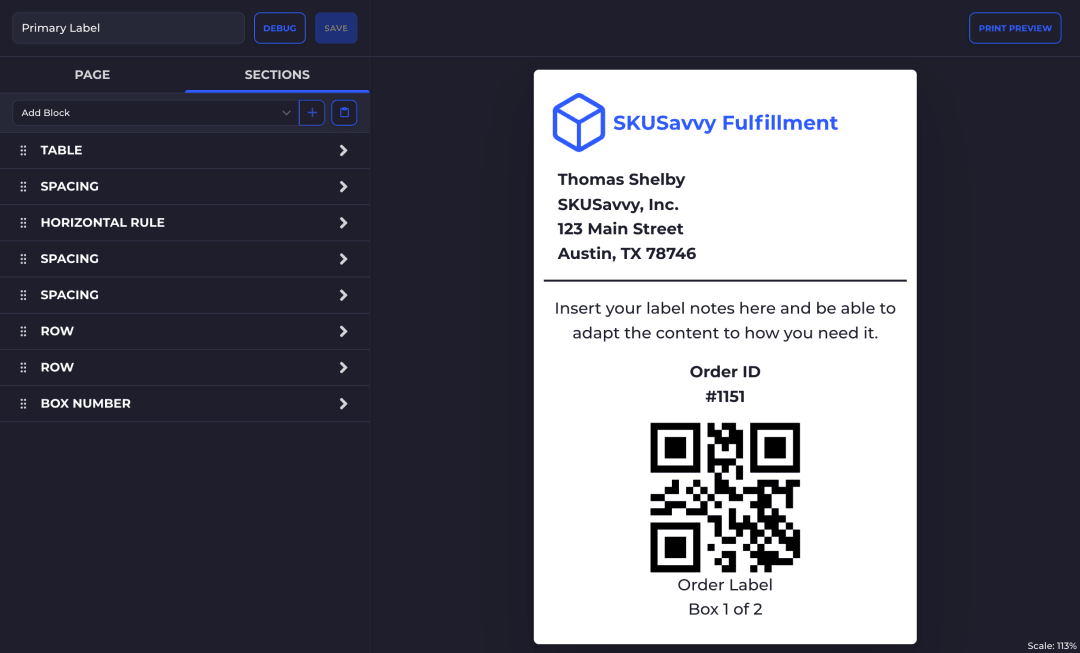Image resolution: width=1080 pixels, height=653 pixels.
Task: Click 'SKUSavvy, Inc.' address line
Action: click(618, 205)
